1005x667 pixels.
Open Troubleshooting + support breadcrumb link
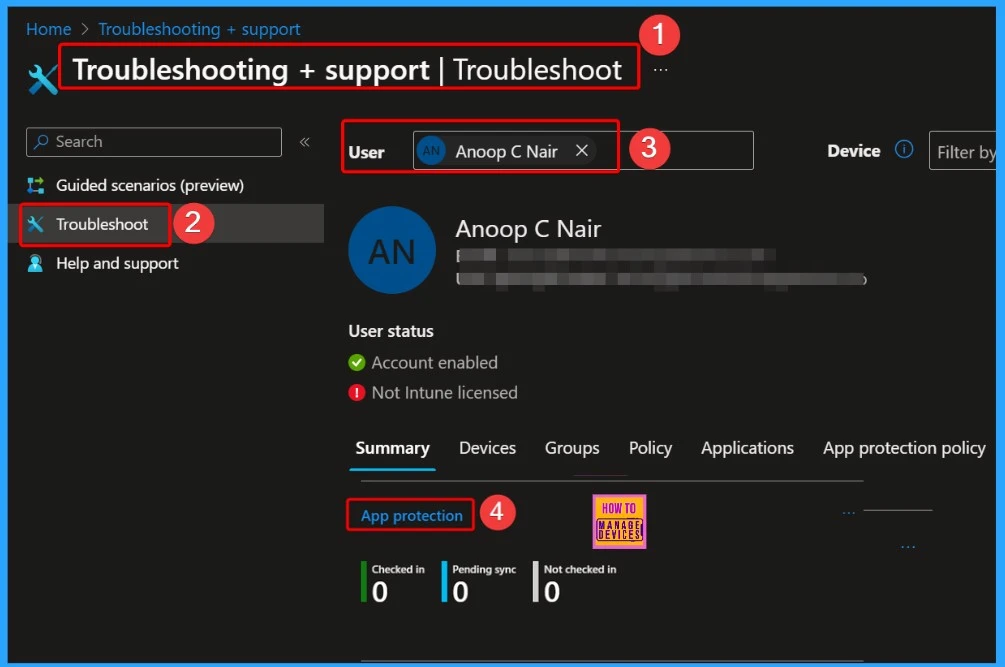click(199, 29)
